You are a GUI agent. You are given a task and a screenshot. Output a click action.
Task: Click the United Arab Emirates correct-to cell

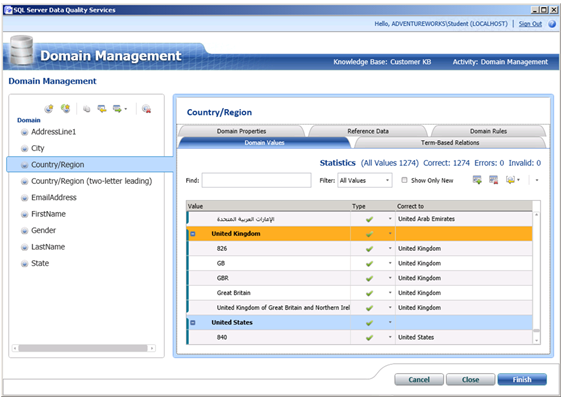point(464,219)
